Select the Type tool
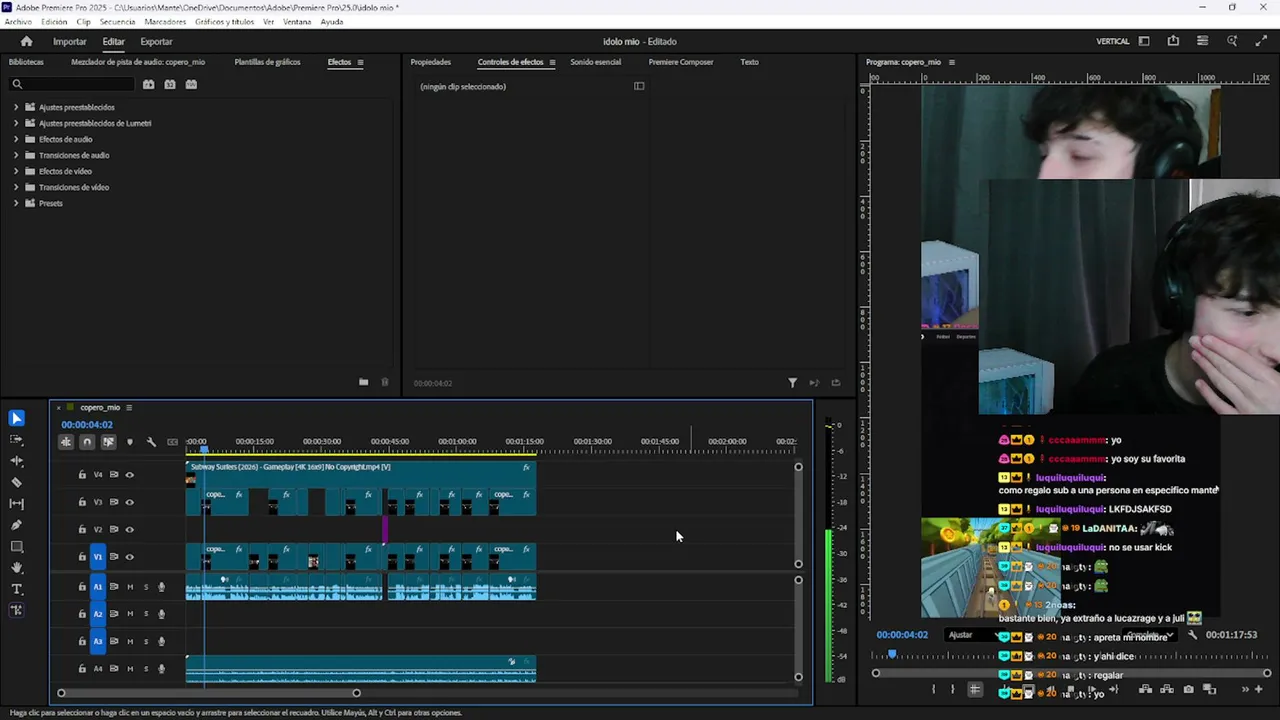Viewport: 1280px width, 720px height. coord(17,589)
